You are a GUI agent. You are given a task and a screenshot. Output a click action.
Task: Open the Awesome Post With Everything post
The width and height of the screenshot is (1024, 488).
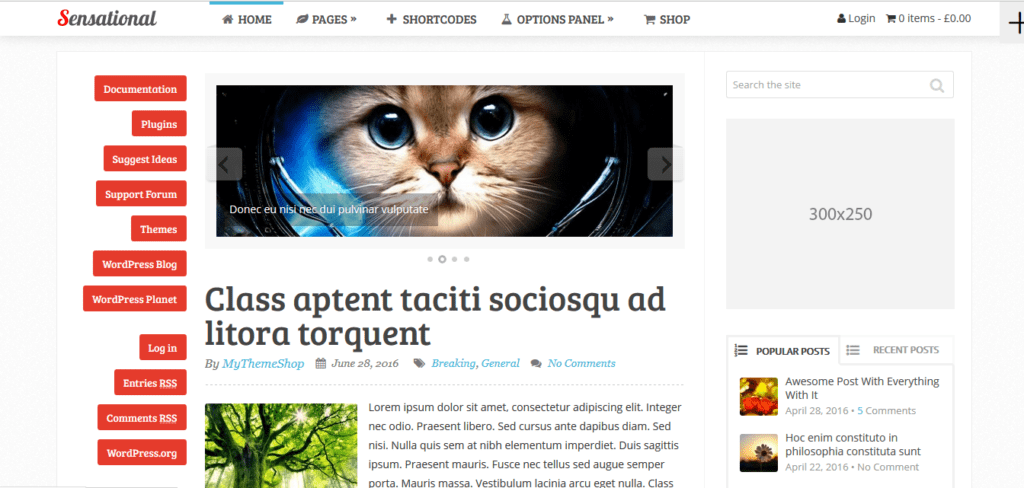[862, 388]
